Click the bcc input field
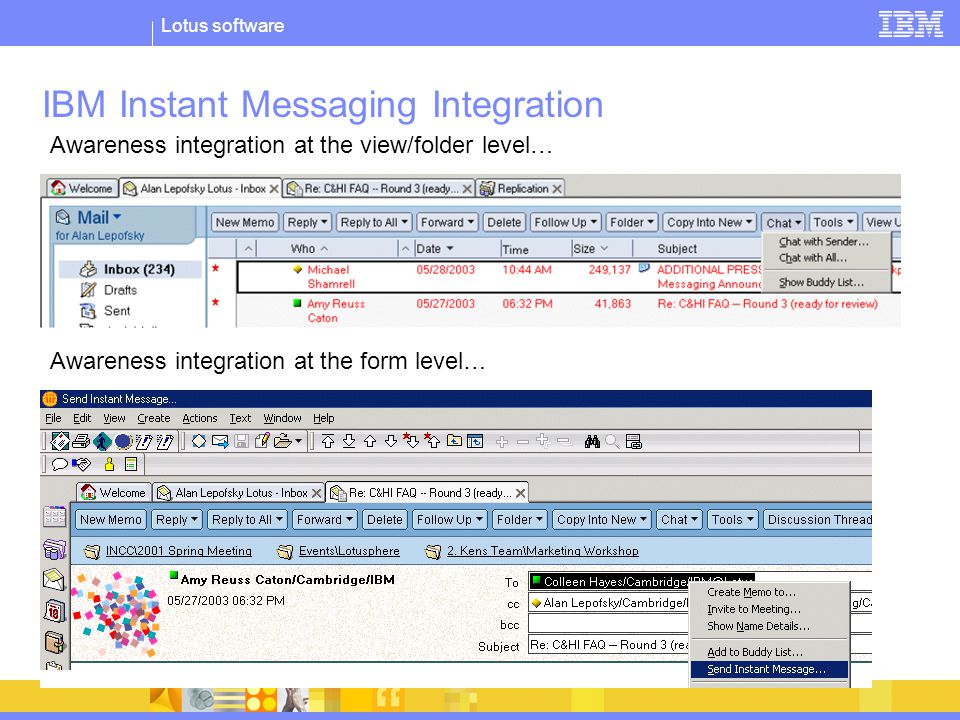This screenshot has width=960, height=720. tap(609, 623)
